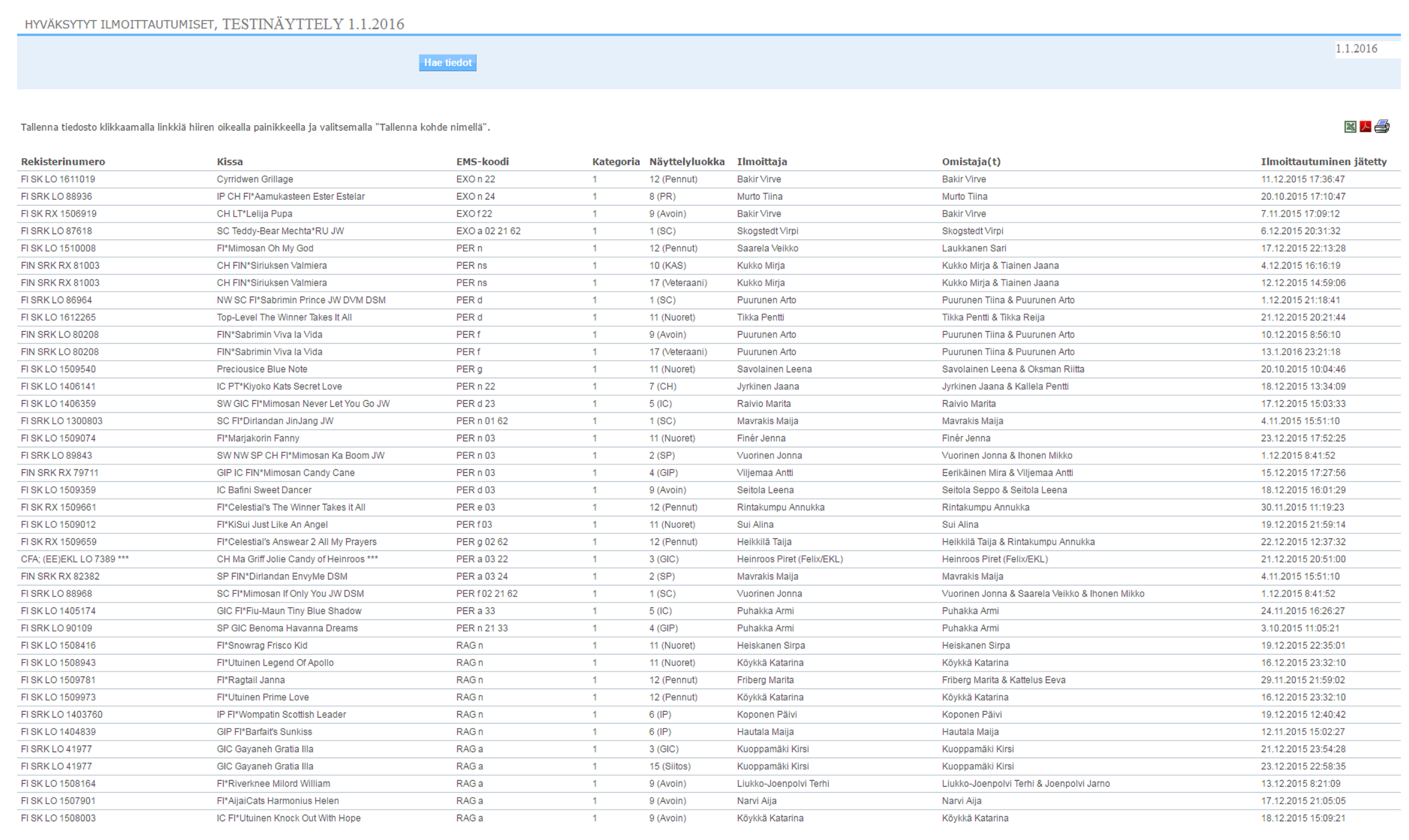Image resolution: width=1409 pixels, height=840 pixels.
Task: Click the Kissa column header
Action: [x=230, y=162]
